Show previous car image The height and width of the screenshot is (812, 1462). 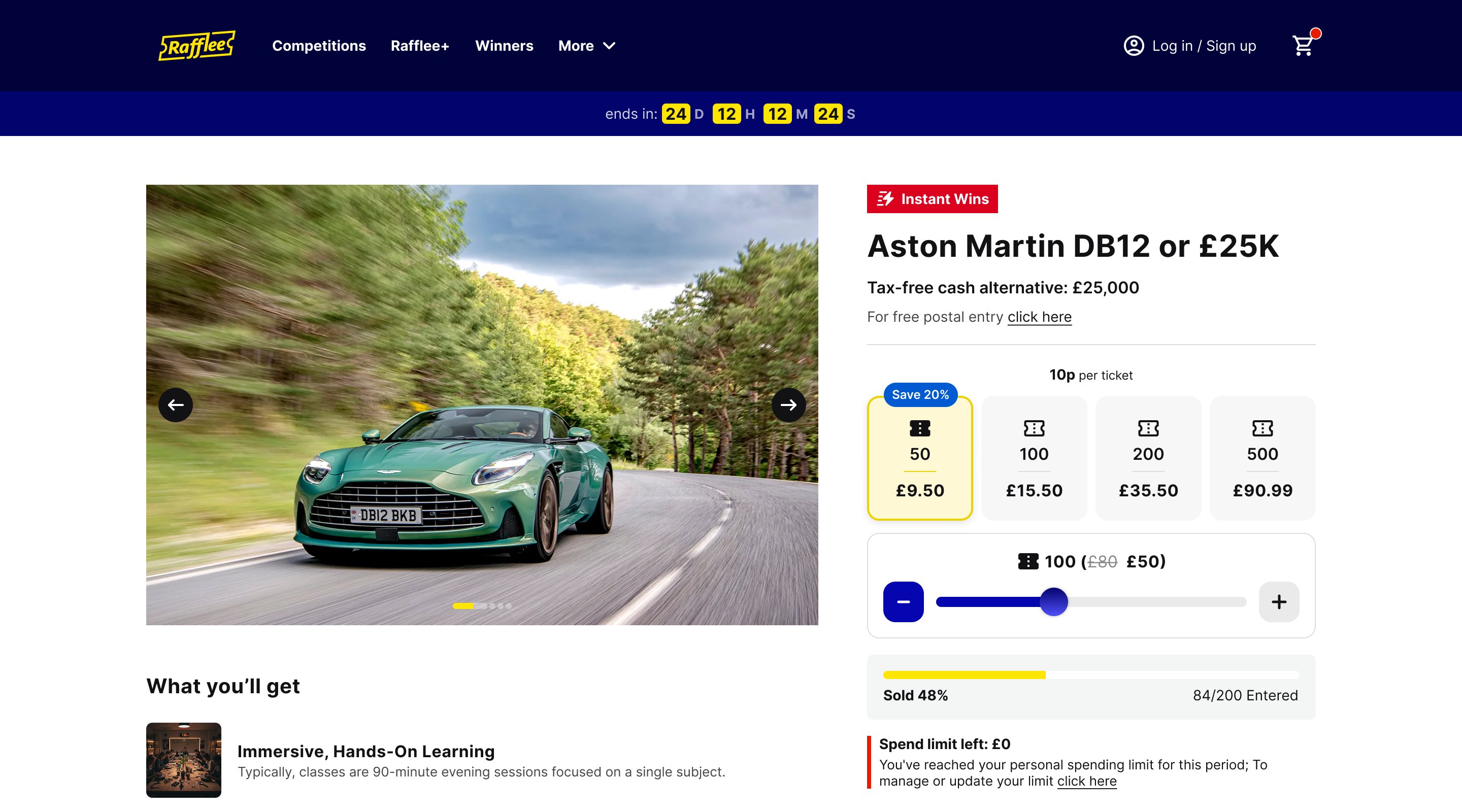pyautogui.click(x=175, y=404)
